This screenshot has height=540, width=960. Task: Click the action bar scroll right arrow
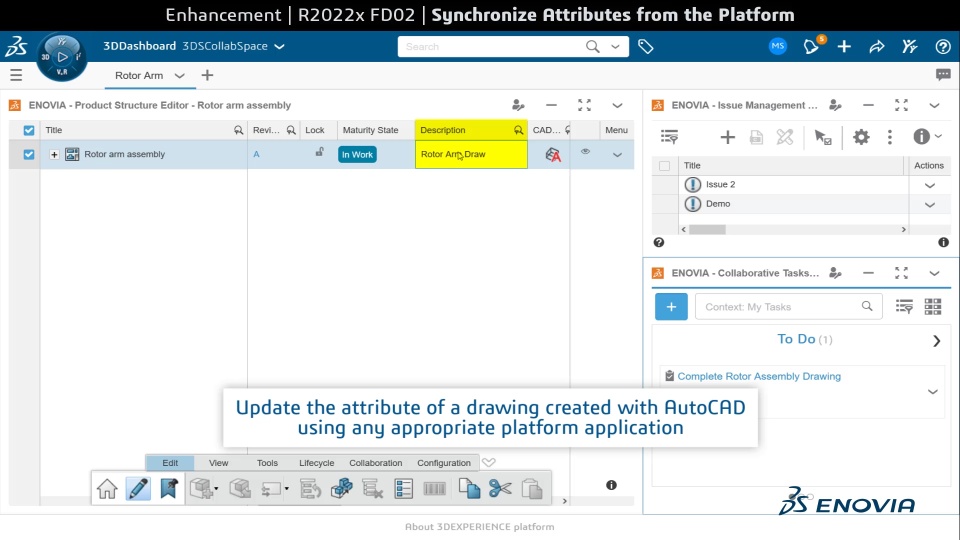click(x=564, y=501)
